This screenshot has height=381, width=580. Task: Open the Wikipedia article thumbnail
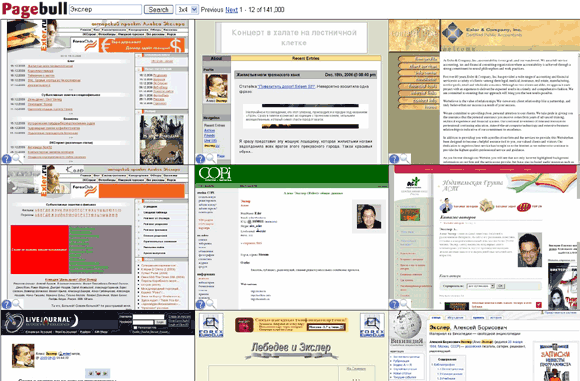point(484,346)
